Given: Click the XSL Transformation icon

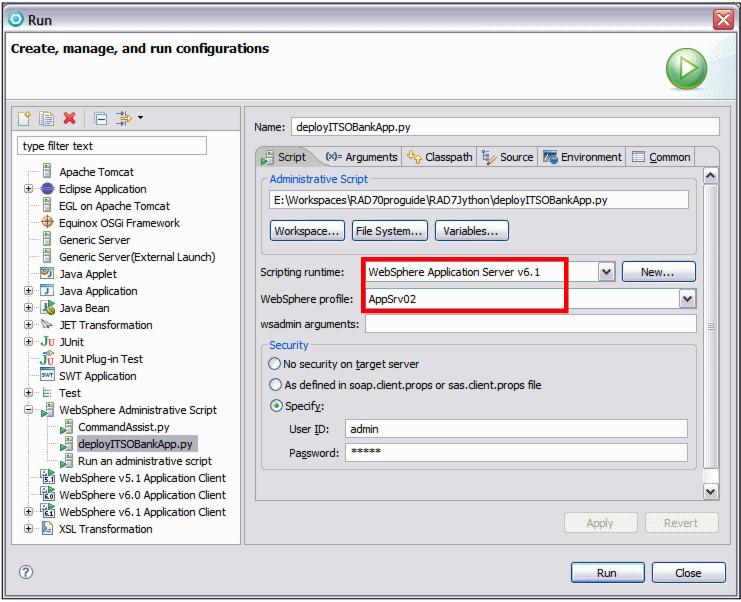Looking at the screenshot, I should 47,528.
